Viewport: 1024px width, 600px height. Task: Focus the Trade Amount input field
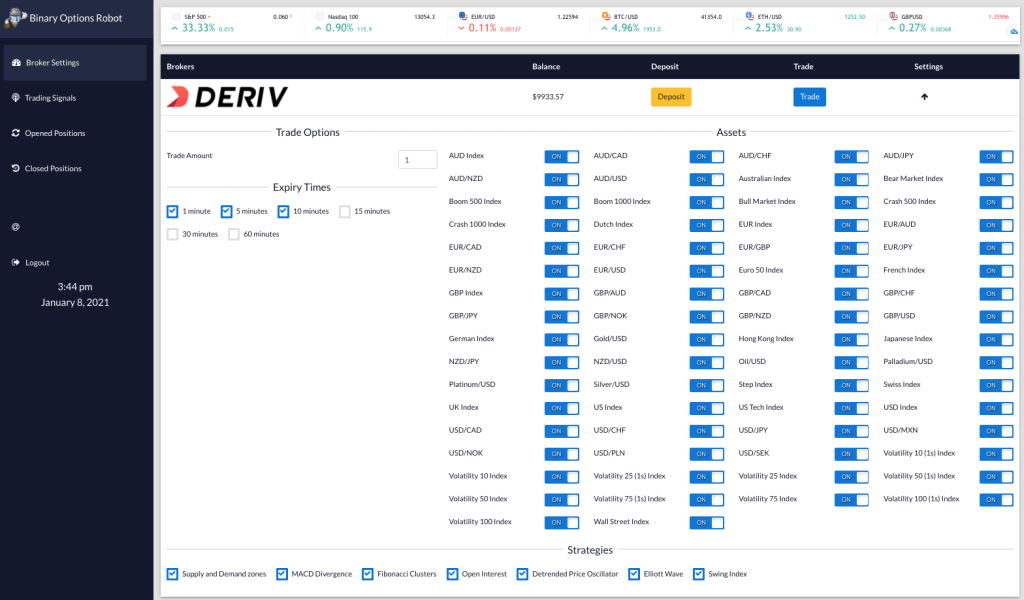pos(417,159)
